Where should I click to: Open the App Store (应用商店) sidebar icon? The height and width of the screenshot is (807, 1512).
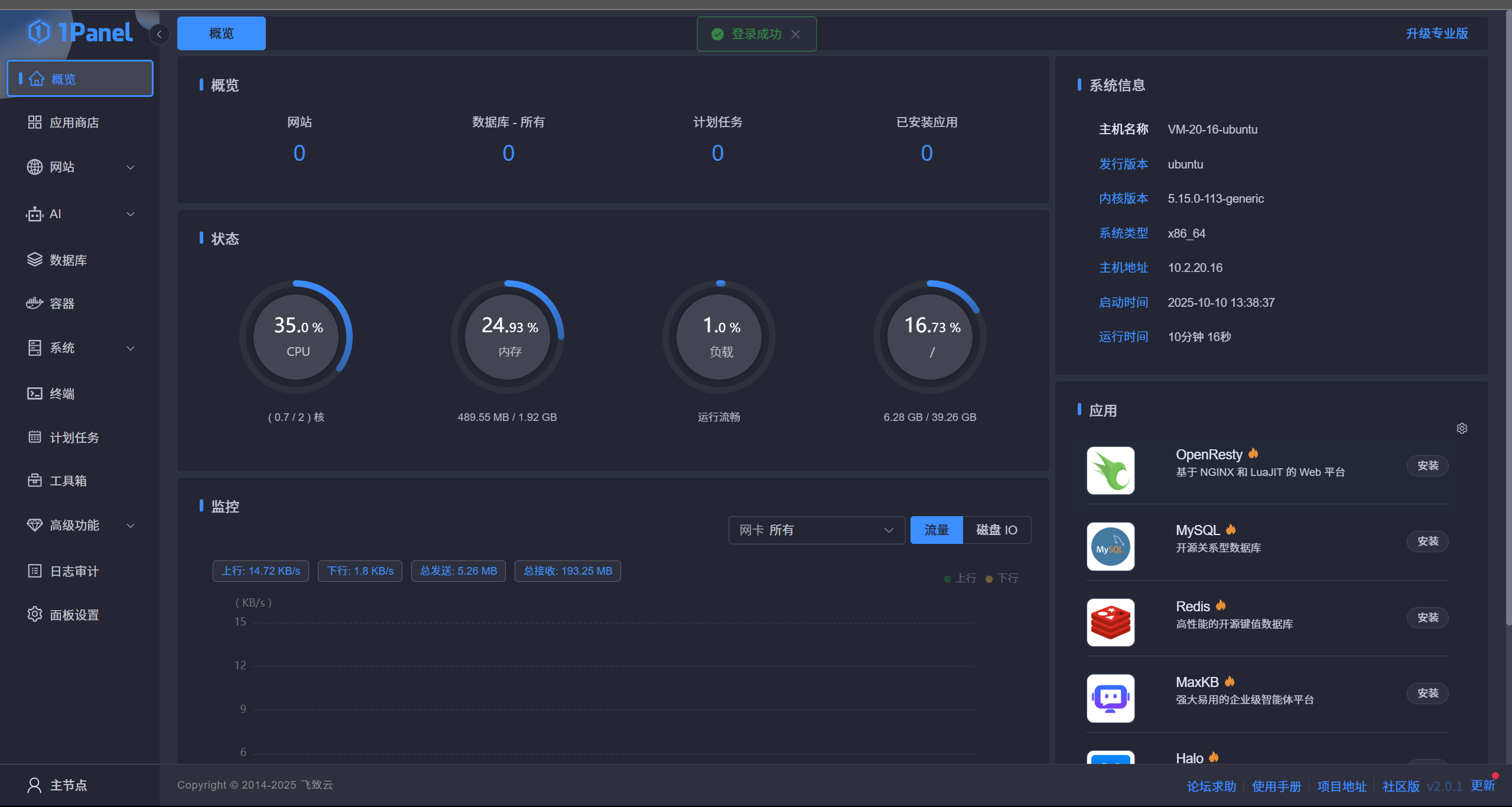35,122
